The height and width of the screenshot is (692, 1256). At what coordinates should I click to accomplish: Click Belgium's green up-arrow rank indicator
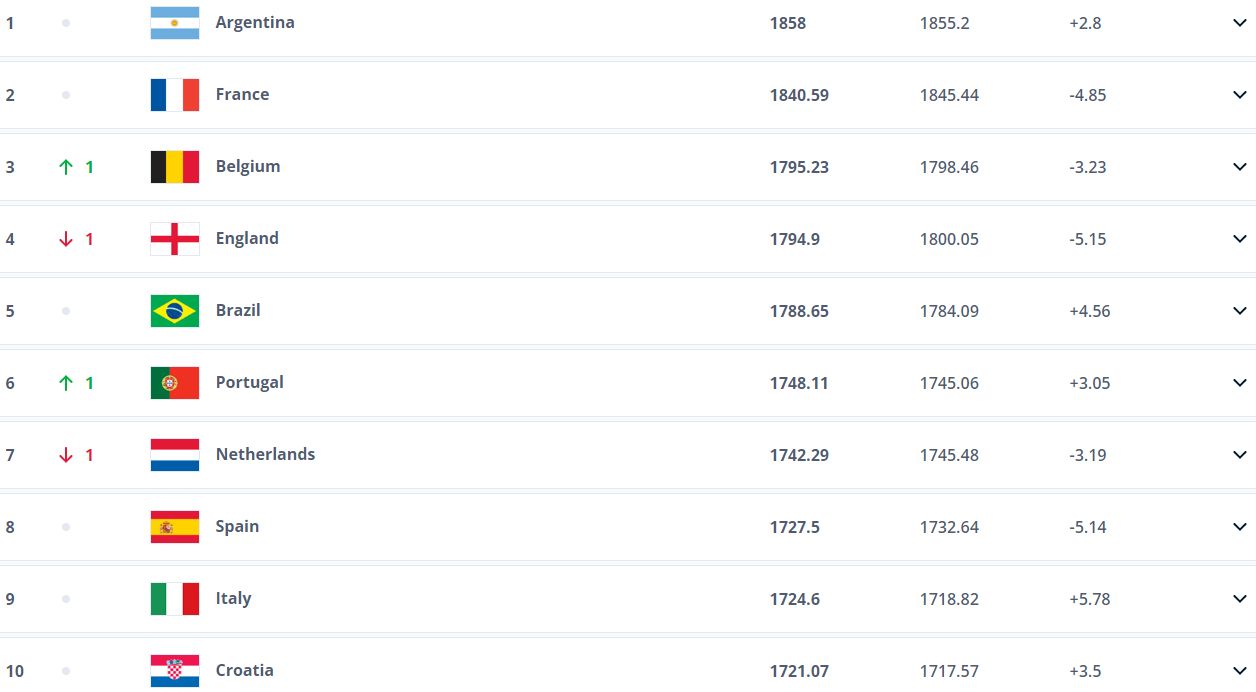coord(67,167)
